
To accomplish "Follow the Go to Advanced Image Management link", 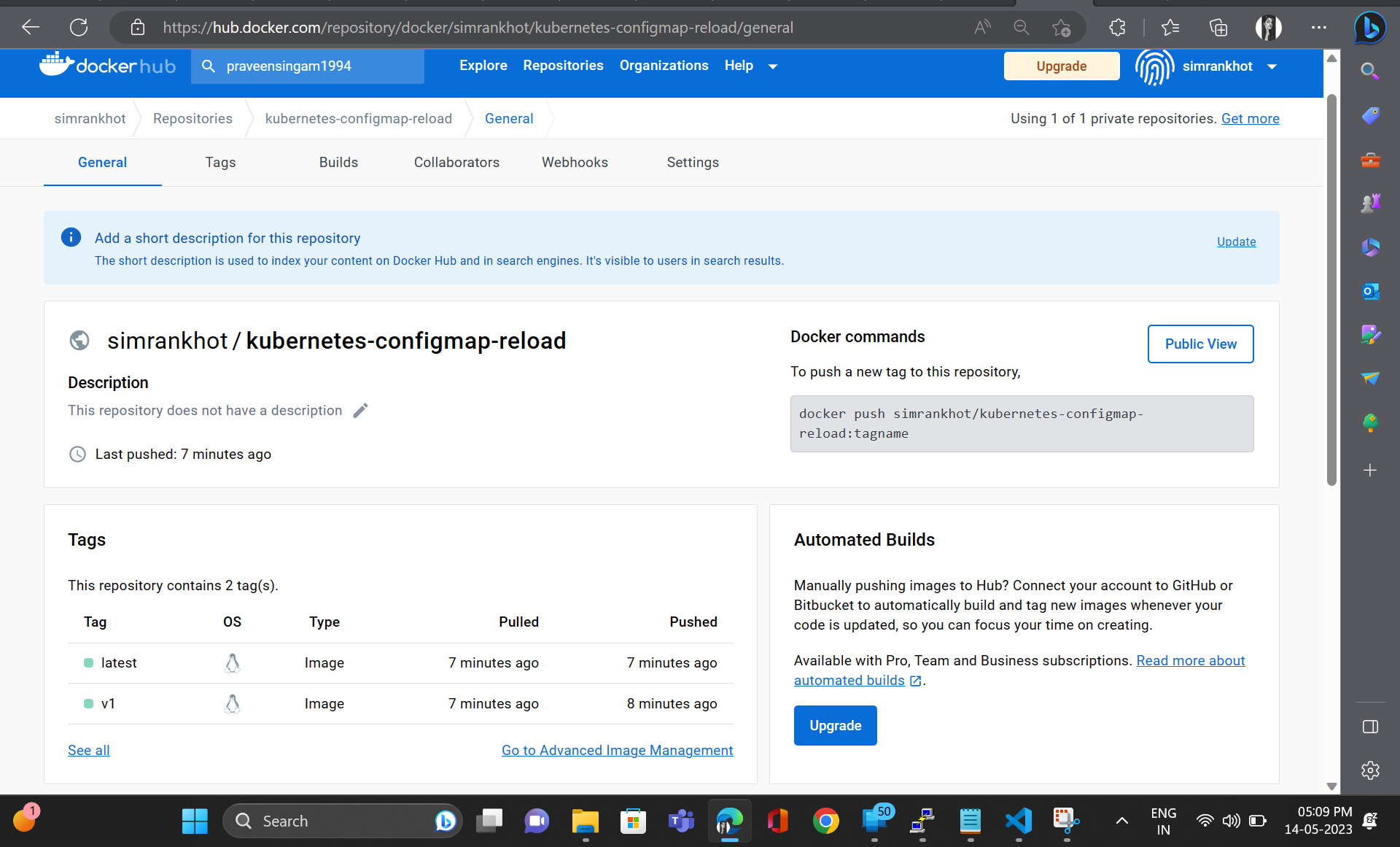I will [x=617, y=750].
